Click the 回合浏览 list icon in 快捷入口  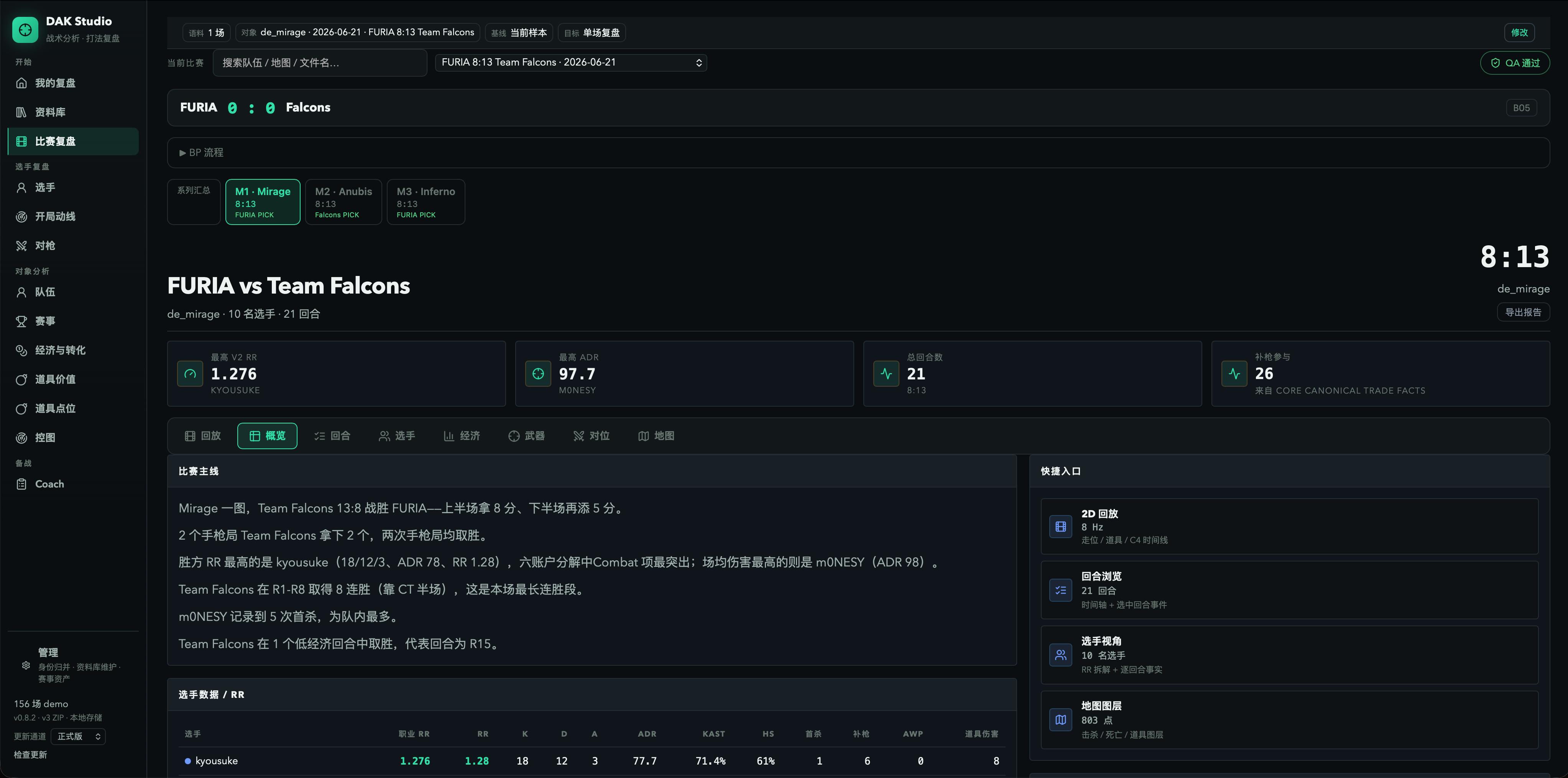click(x=1060, y=590)
